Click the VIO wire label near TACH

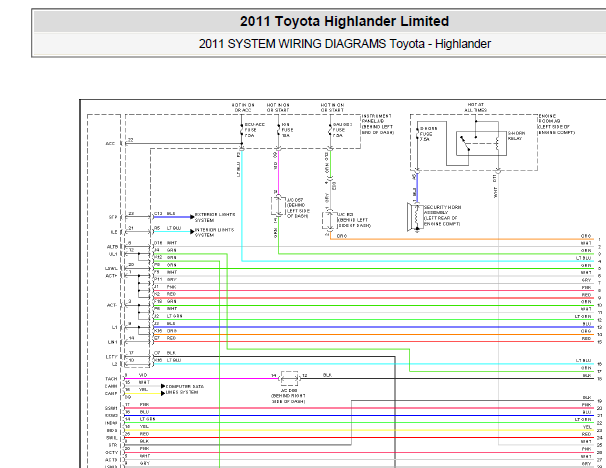click(x=142, y=375)
